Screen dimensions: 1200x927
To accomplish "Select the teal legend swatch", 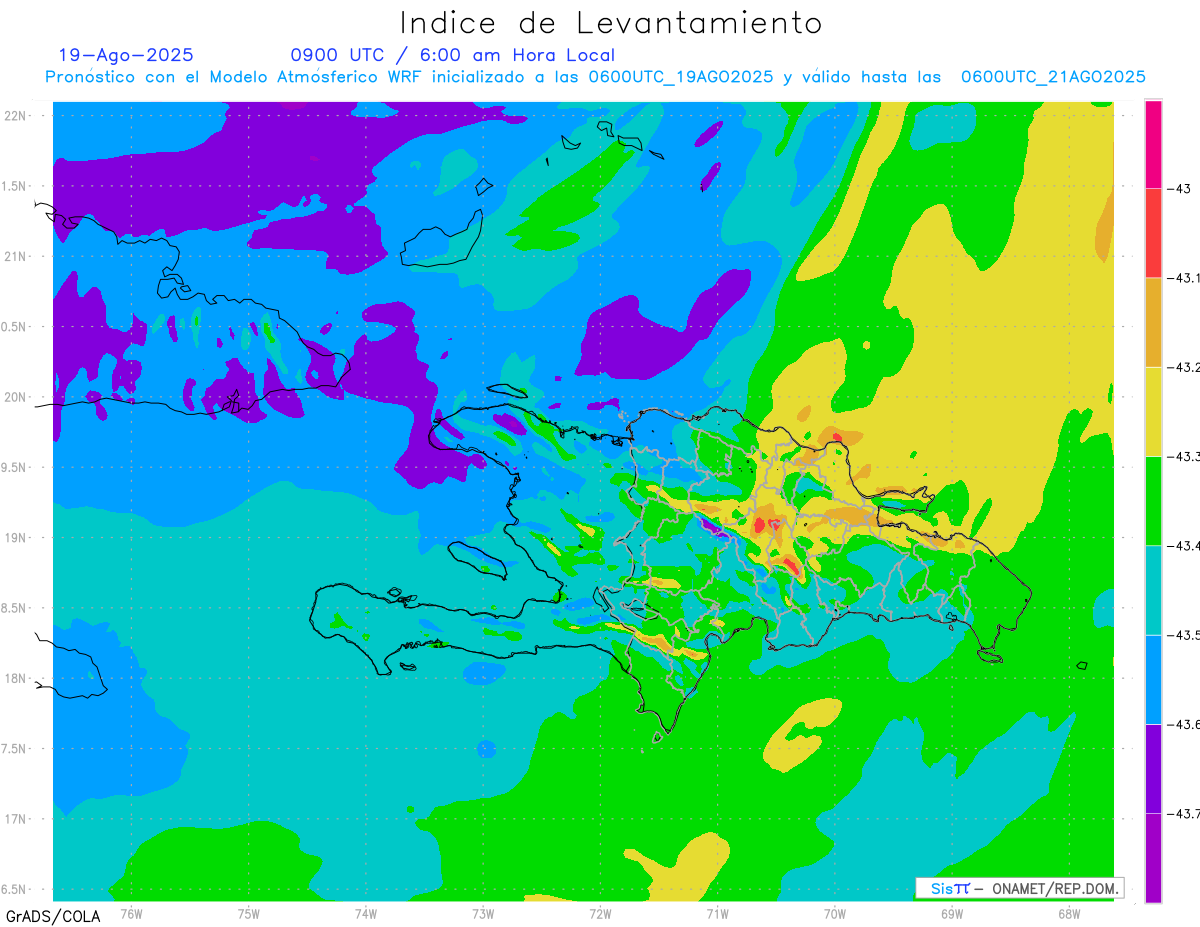I will [x=1153, y=590].
